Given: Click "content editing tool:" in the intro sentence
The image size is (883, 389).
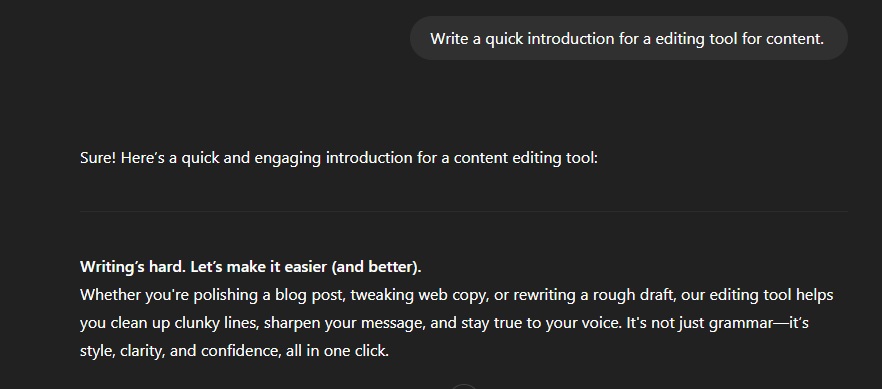Looking at the screenshot, I should pos(525,158).
